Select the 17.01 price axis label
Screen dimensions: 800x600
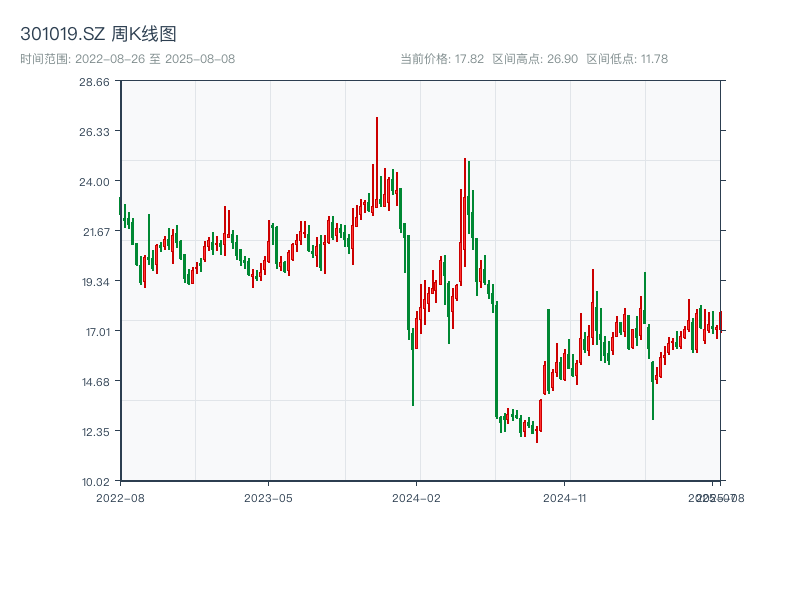point(94,332)
